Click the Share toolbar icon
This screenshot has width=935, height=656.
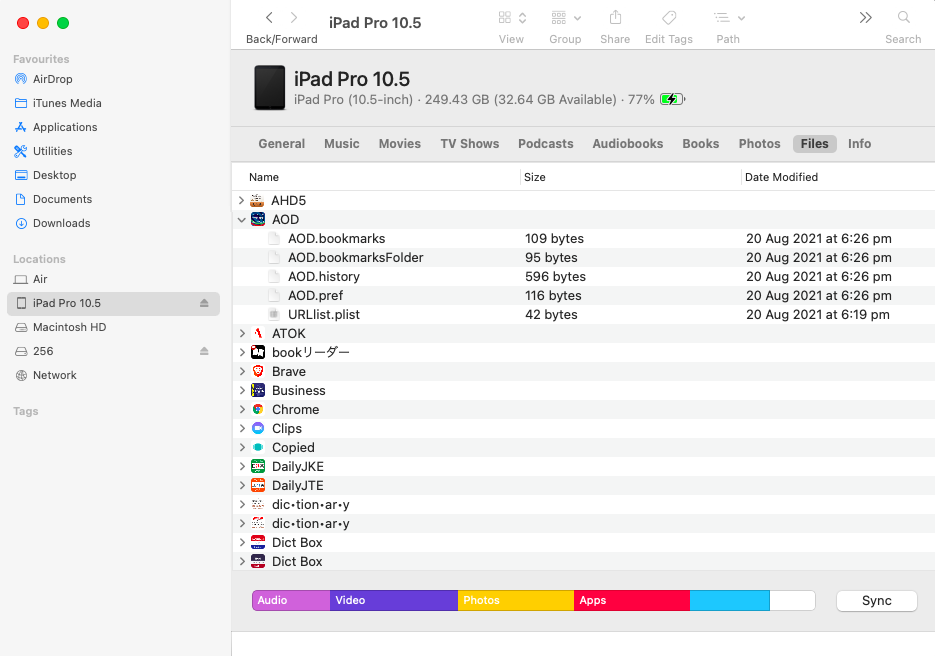tap(615, 18)
